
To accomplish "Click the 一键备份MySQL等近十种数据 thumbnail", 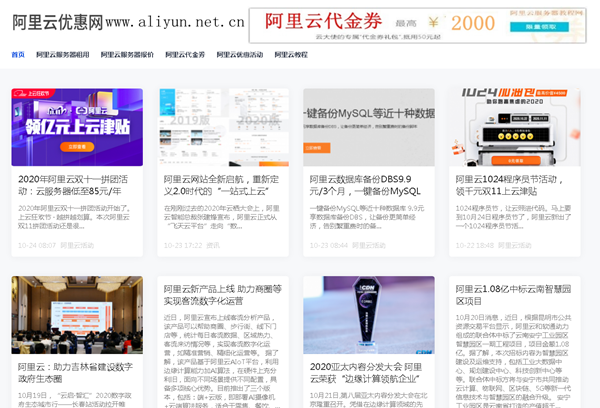I will [369, 127].
